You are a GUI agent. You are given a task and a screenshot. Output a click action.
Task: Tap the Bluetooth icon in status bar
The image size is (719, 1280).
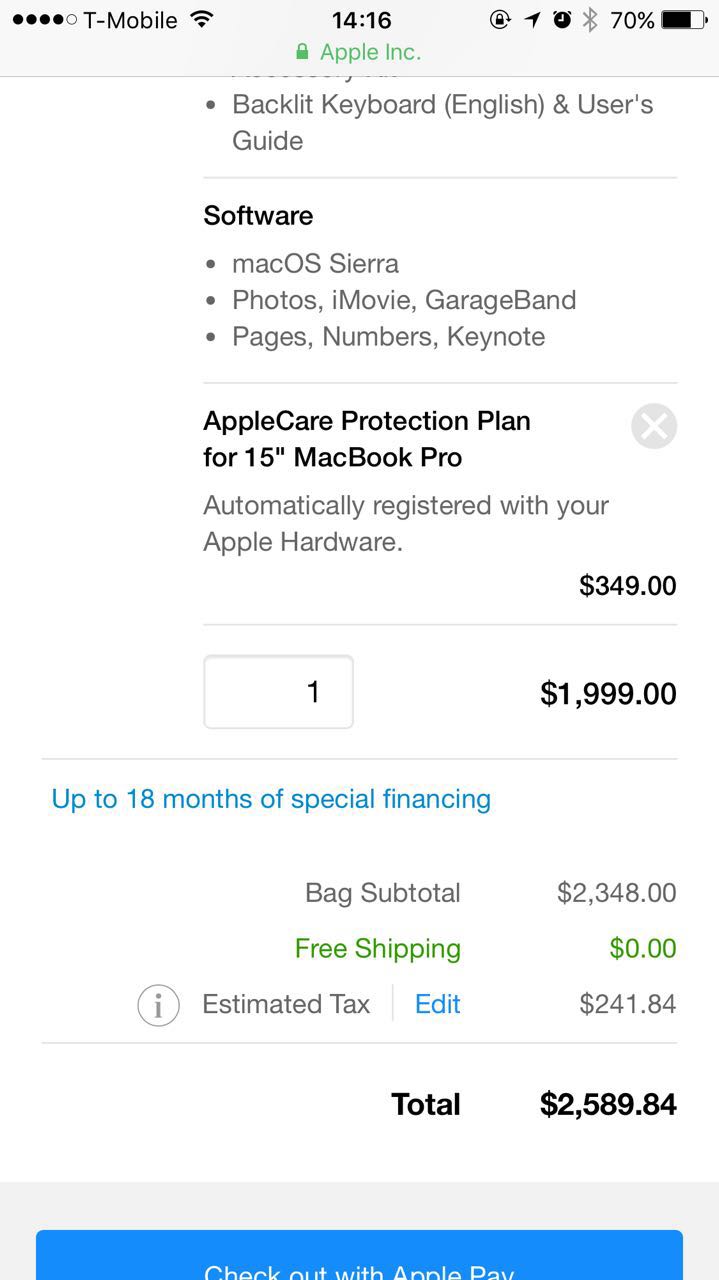click(590, 20)
